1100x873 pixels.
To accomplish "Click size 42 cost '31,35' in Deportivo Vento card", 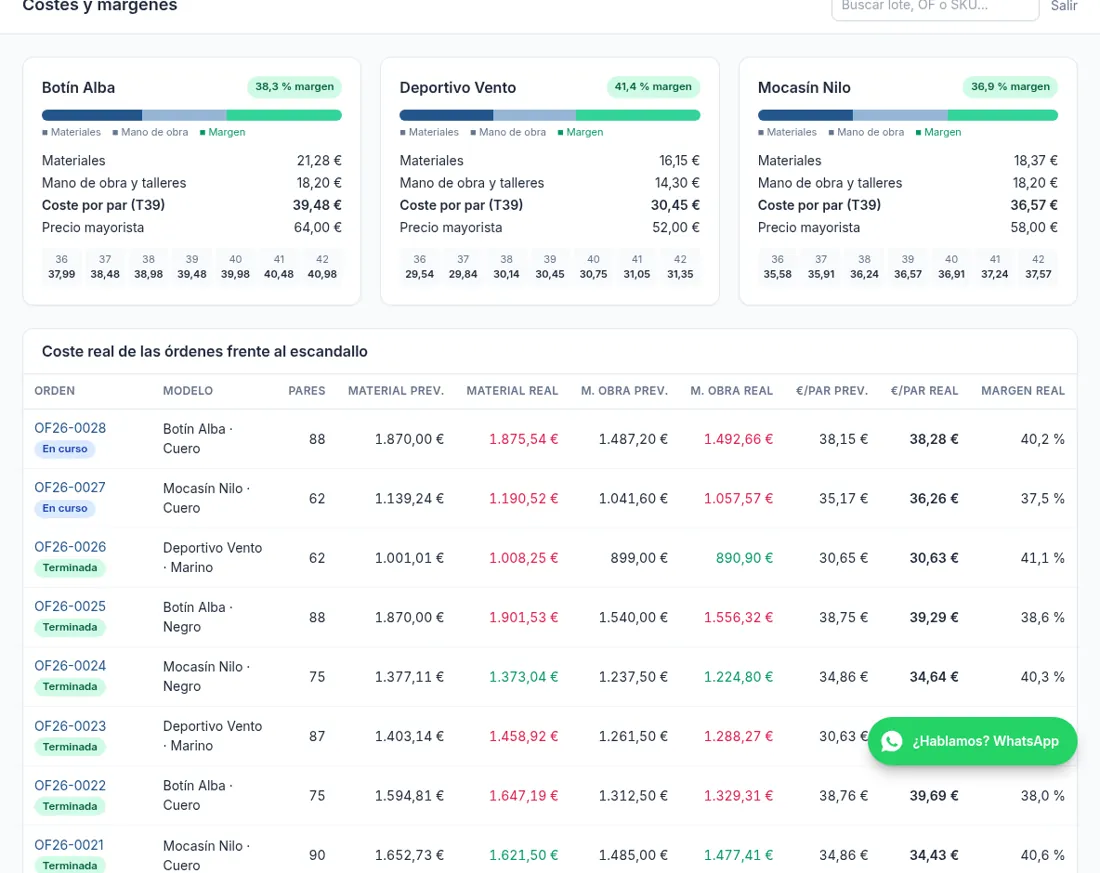I will 680,274.
